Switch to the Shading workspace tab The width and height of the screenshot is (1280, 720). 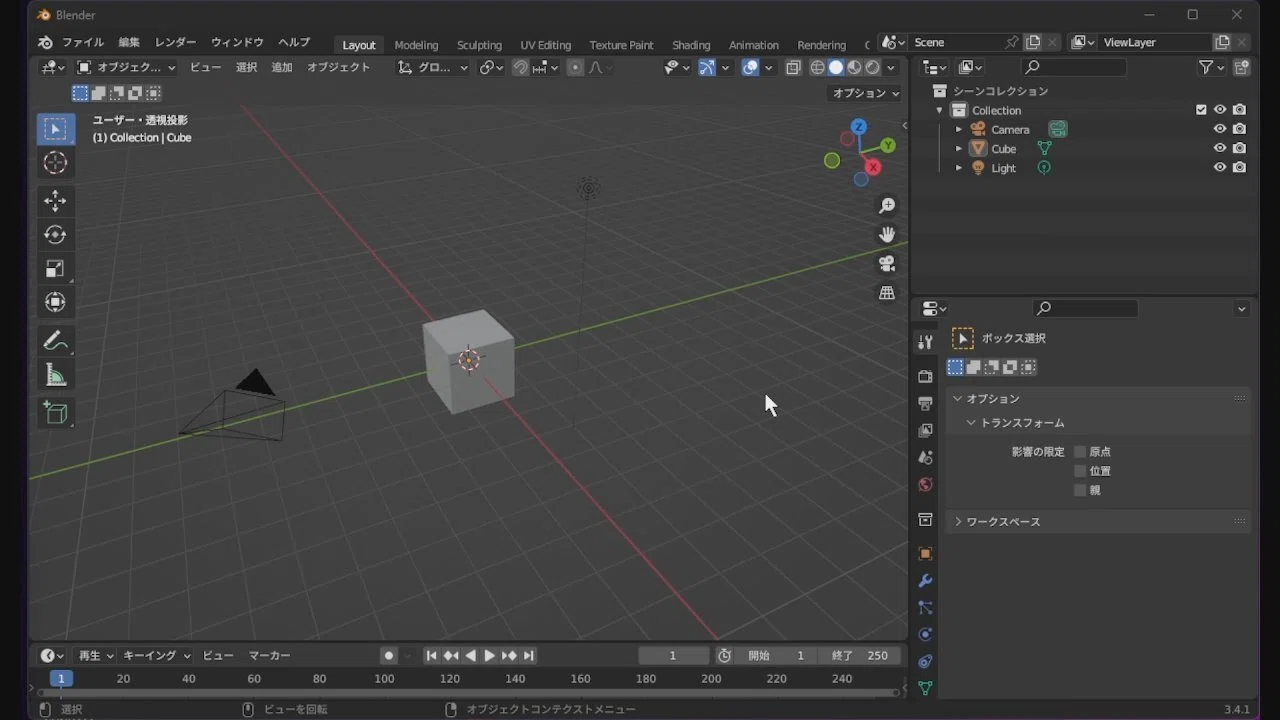click(691, 45)
